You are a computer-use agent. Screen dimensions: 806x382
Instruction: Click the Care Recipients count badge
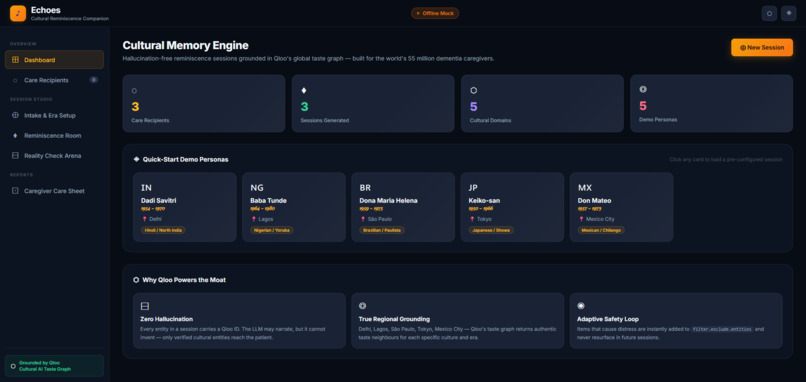point(94,80)
